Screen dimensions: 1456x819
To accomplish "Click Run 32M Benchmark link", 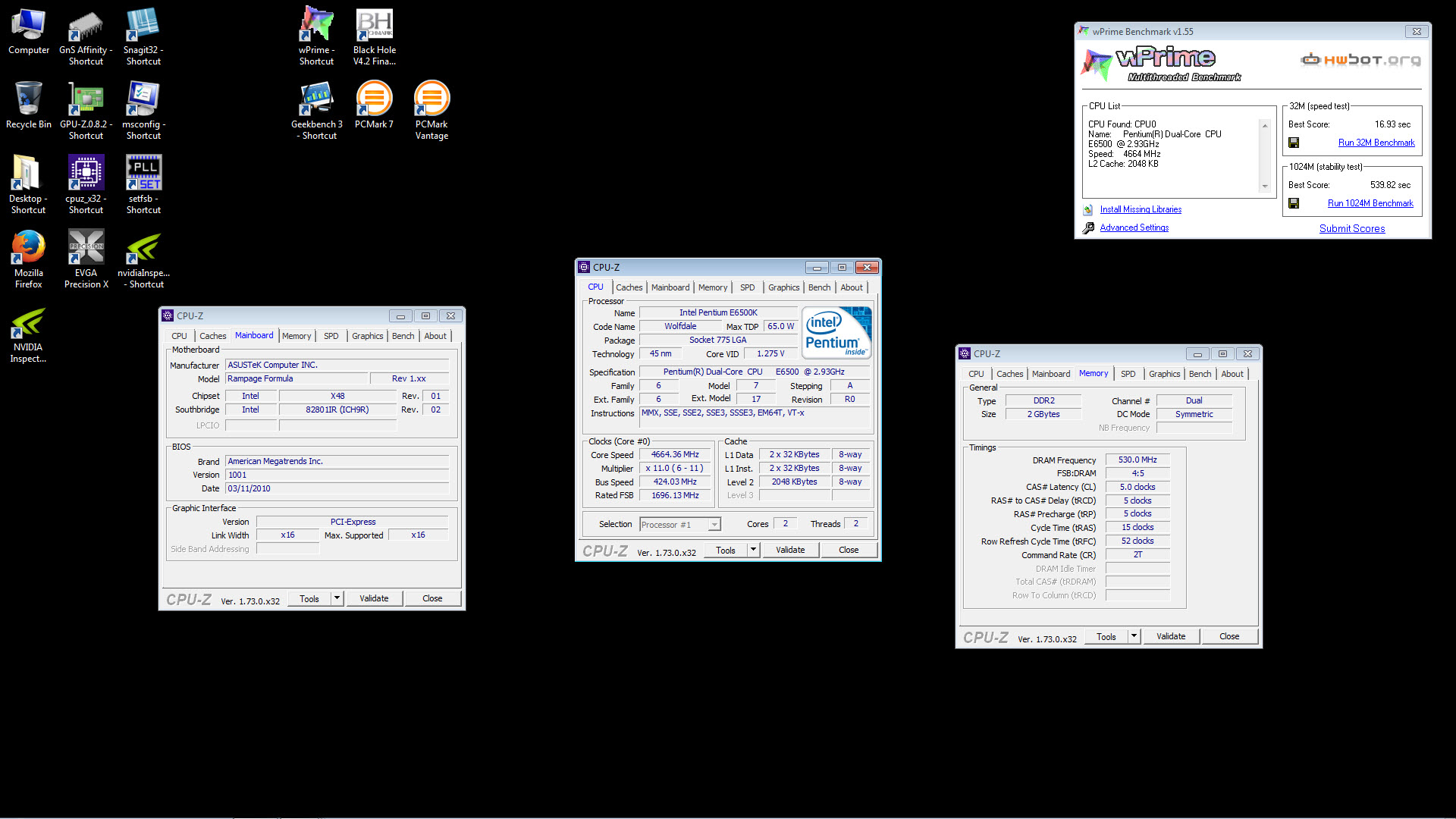I will coord(1376,143).
